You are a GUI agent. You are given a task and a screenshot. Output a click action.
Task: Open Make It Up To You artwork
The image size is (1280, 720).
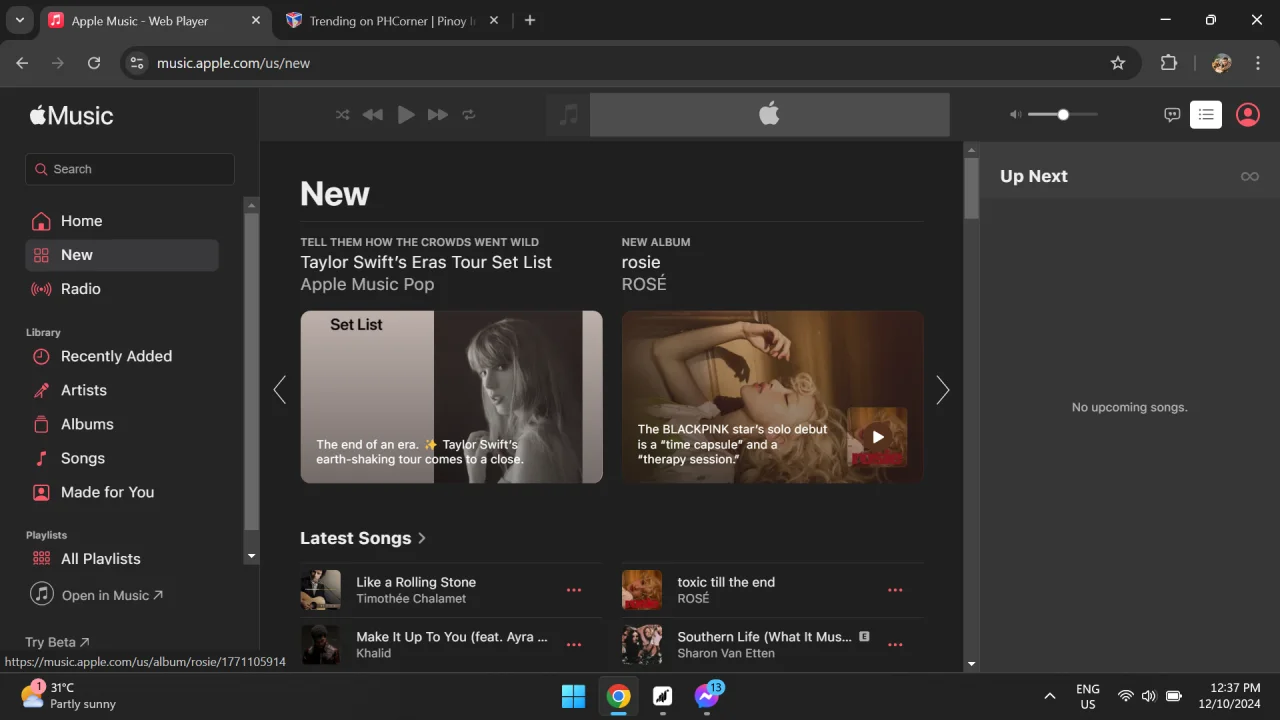321,645
